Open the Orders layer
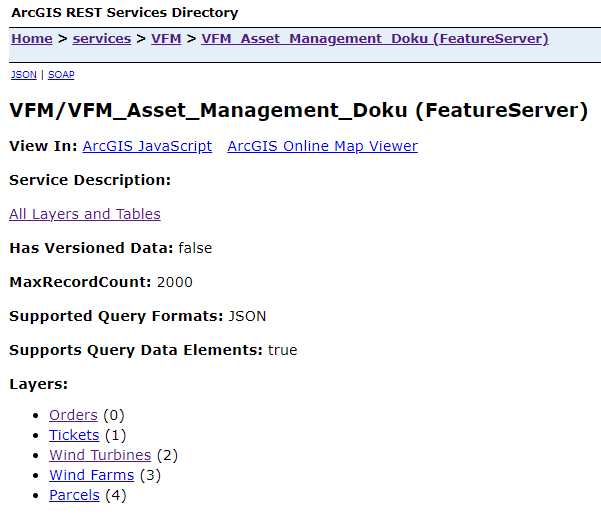This screenshot has width=601, height=514. [73, 415]
